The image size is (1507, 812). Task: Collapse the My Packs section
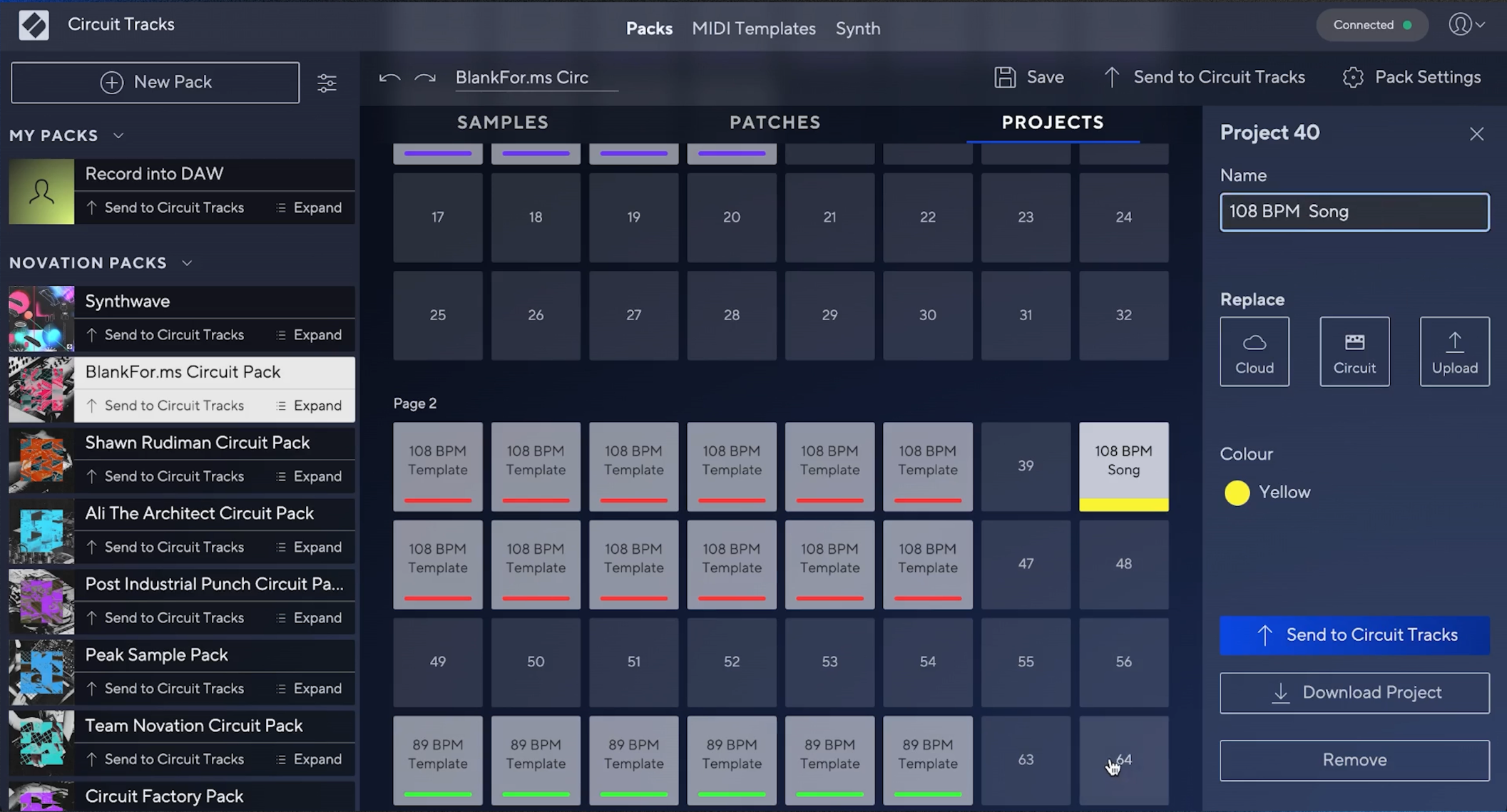pos(118,135)
